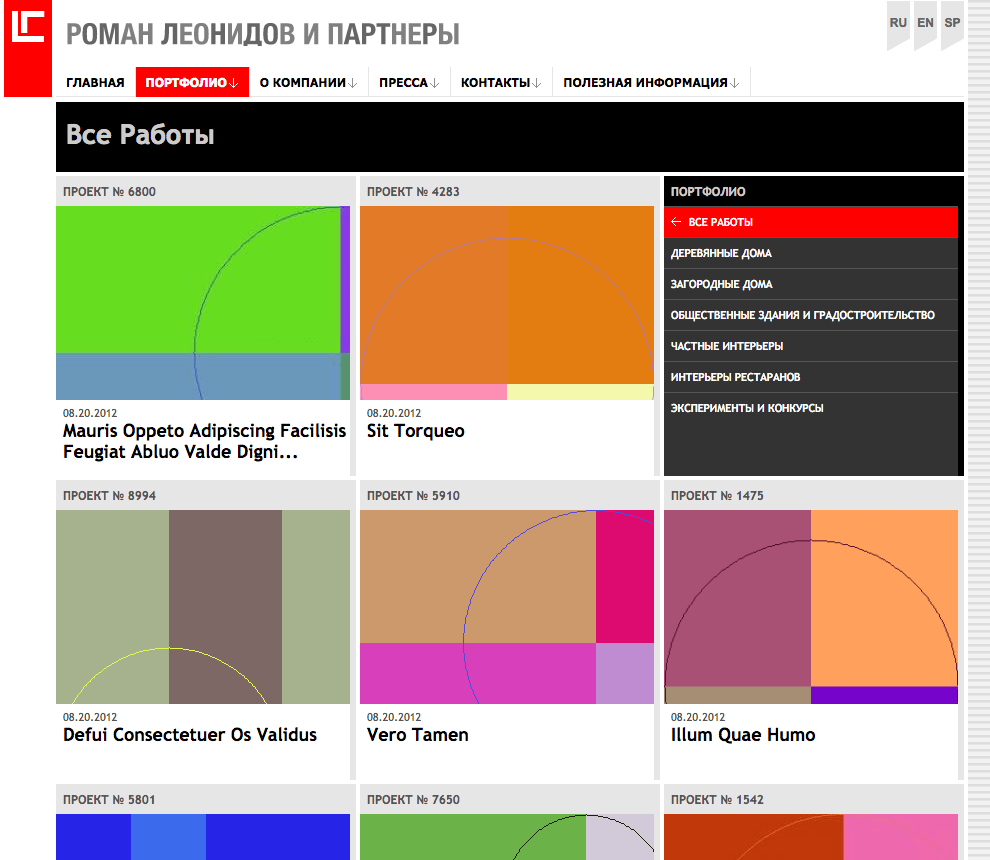Open the Illum Quae Humo project title
Viewport: 990px width, 860px height.
click(x=742, y=735)
